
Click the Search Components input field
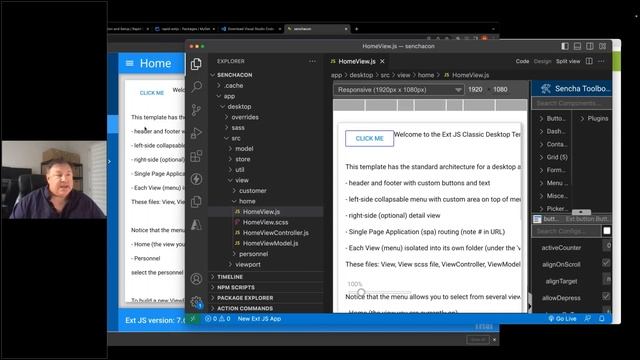[x=571, y=103]
